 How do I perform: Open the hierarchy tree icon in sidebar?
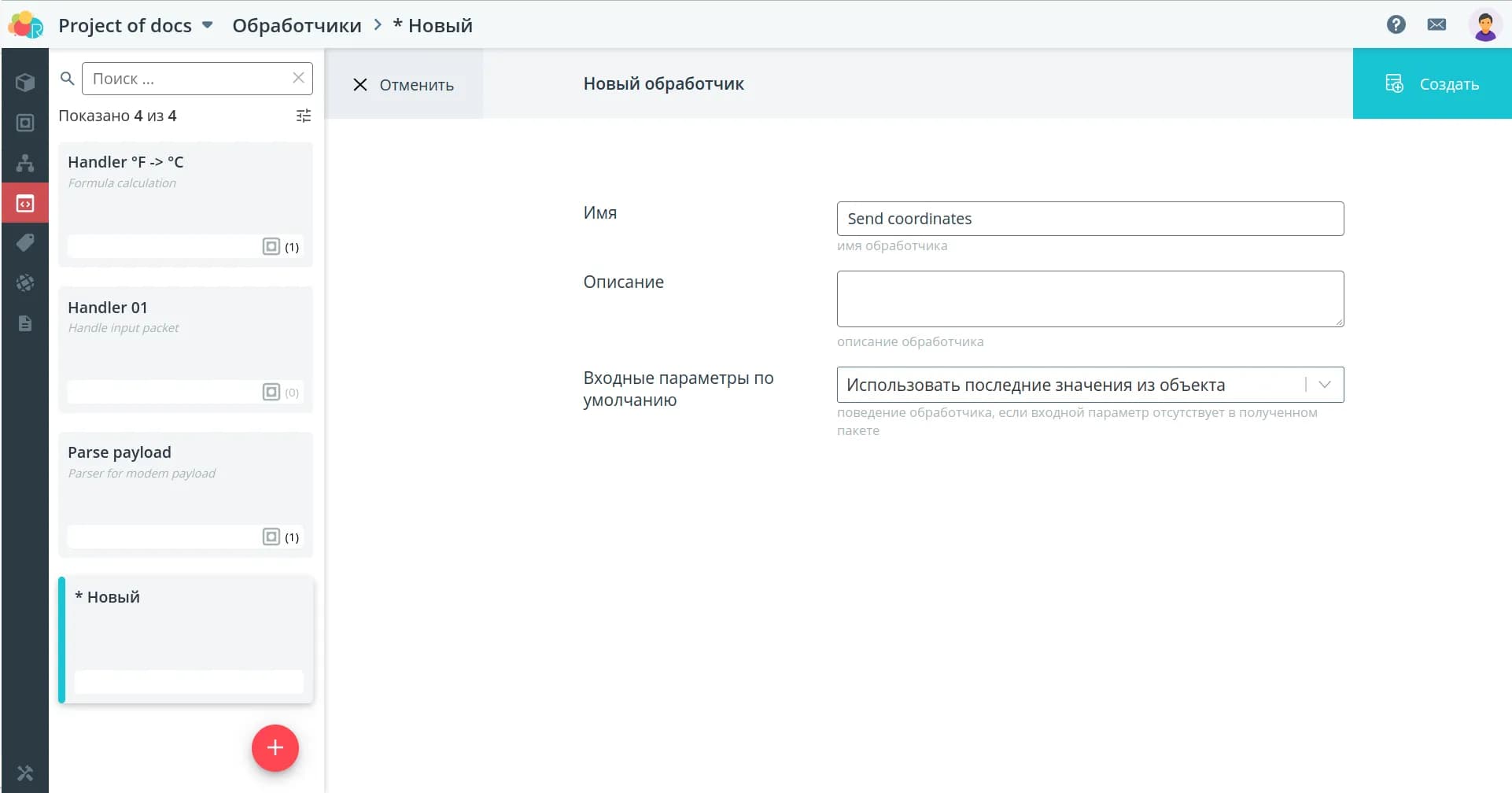[25, 163]
